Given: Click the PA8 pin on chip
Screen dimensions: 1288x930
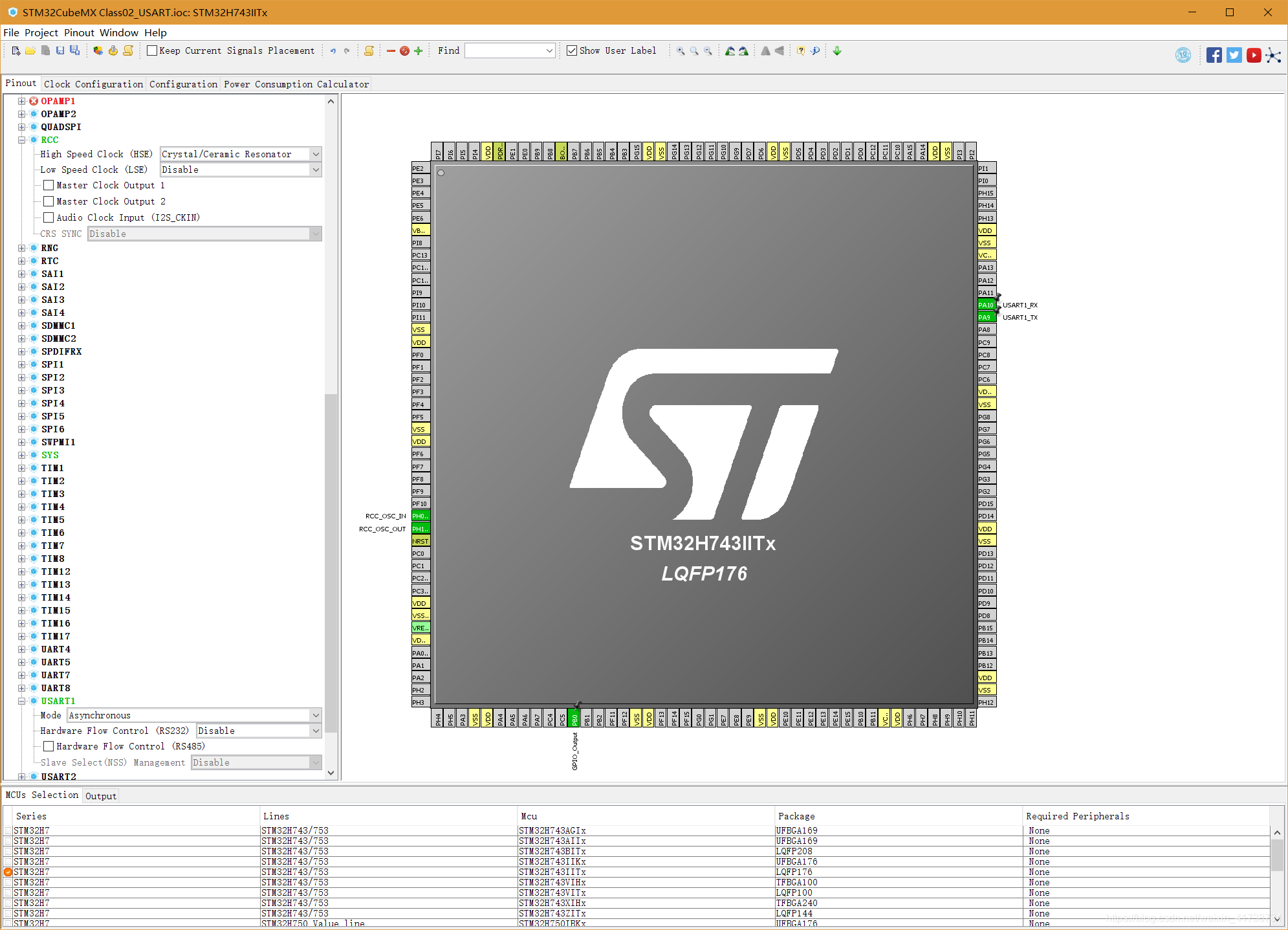Looking at the screenshot, I should coord(986,329).
